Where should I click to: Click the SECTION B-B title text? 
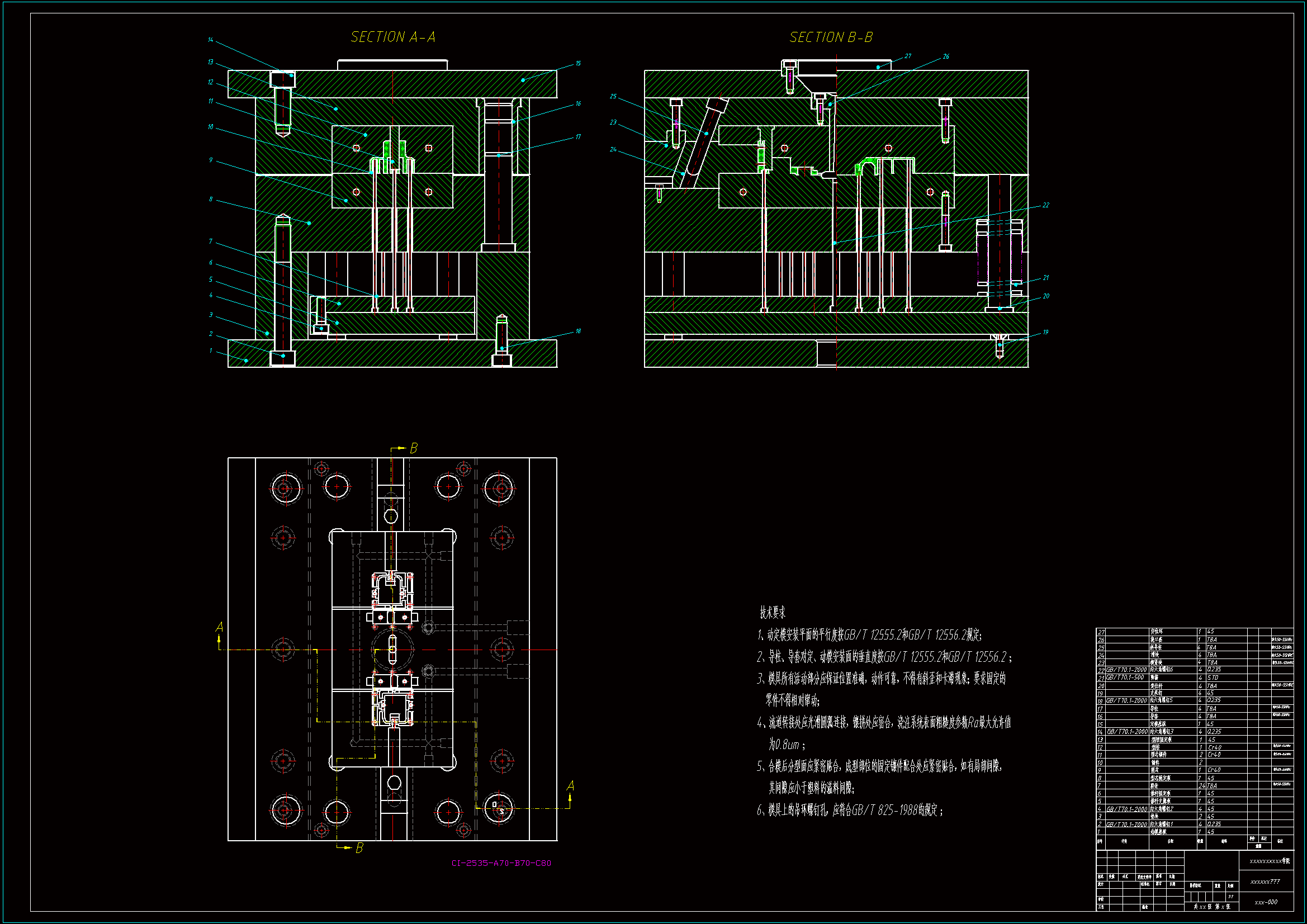point(831,37)
